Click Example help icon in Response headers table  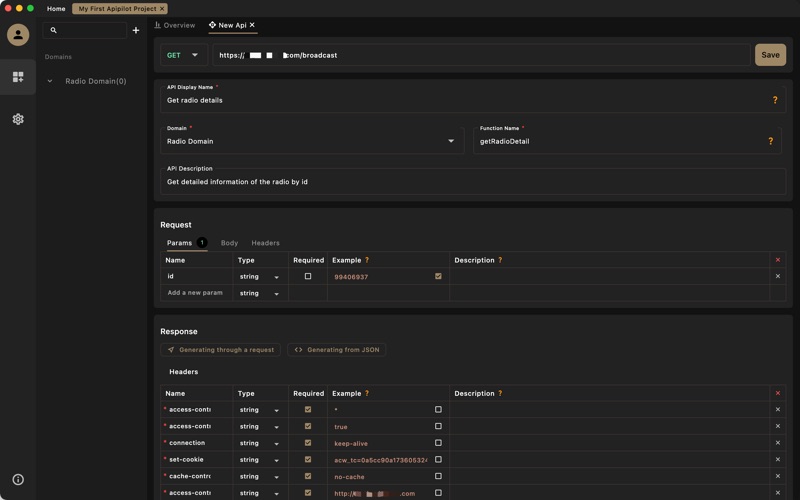click(367, 393)
